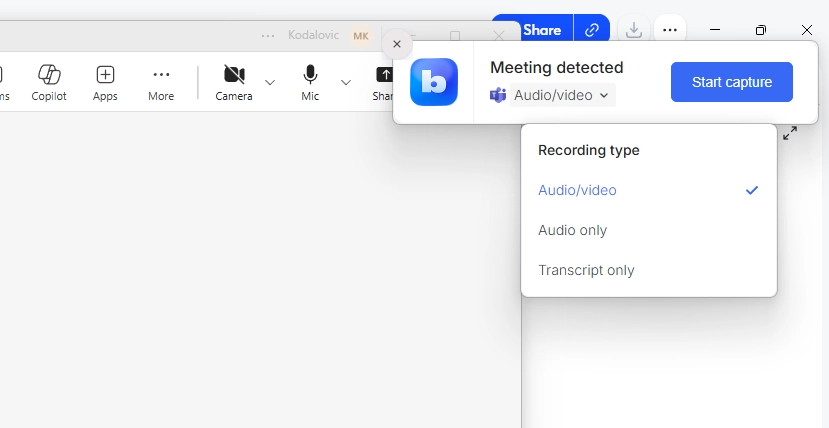This screenshot has height=428, width=829.
Task: Dismiss the Meeting detected popup with X
Action: click(x=397, y=44)
